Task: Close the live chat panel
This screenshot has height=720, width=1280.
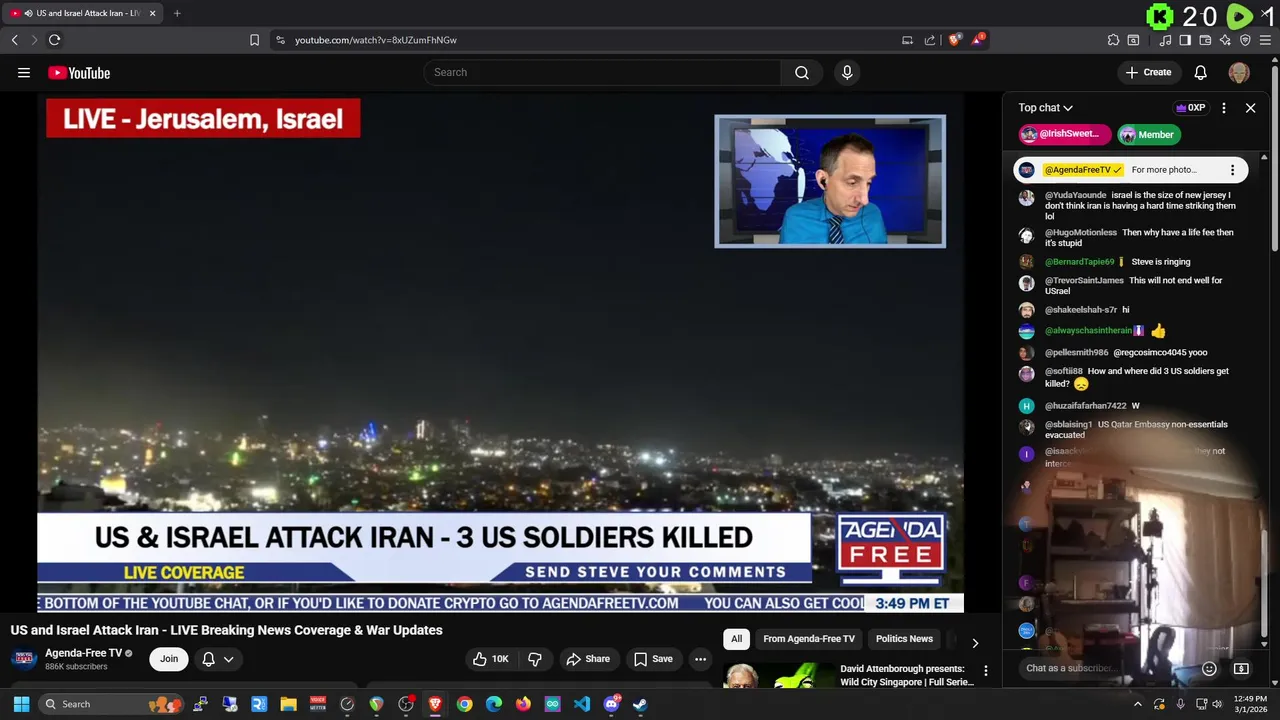Action: [x=1250, y=108]
